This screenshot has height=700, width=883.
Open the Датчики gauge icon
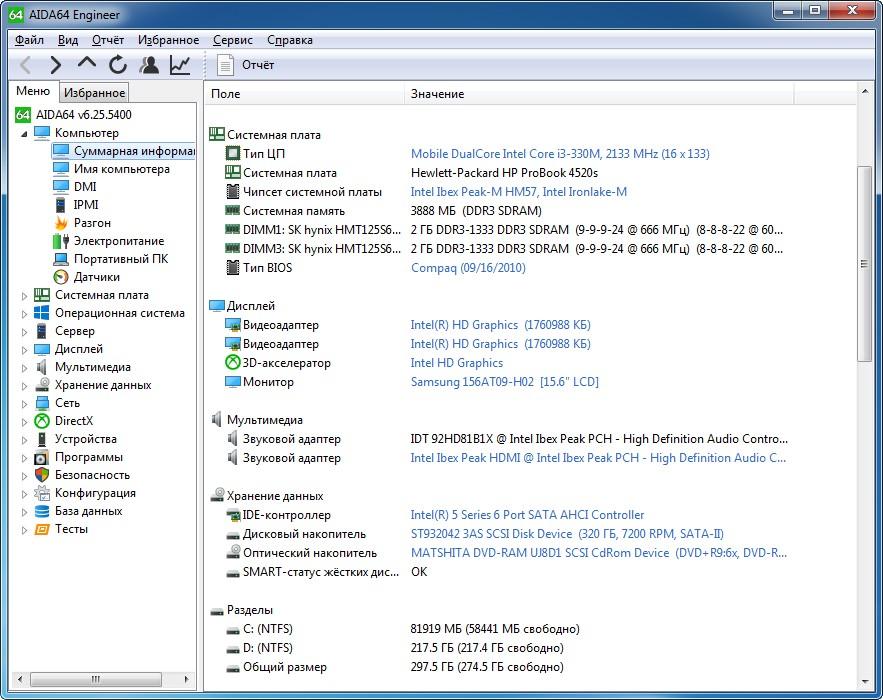(x=61, y=277)
